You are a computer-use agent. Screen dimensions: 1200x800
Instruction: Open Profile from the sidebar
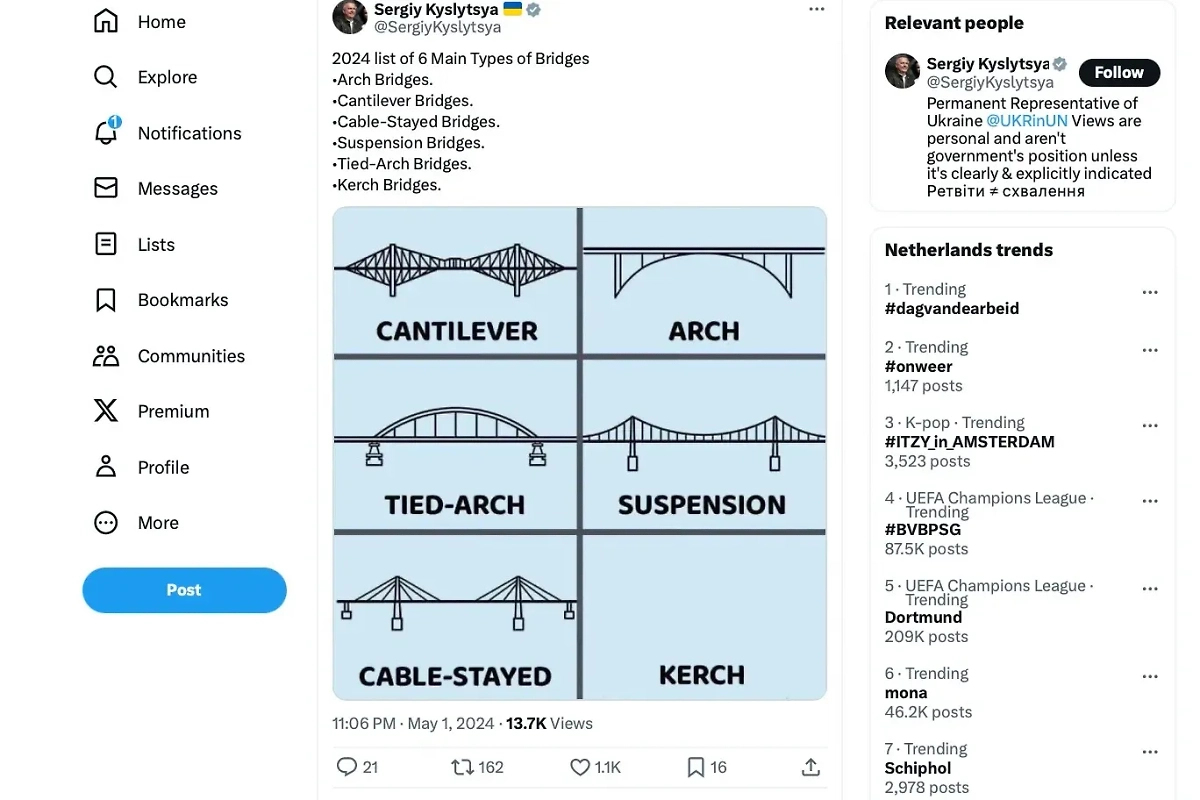(106, 467)
